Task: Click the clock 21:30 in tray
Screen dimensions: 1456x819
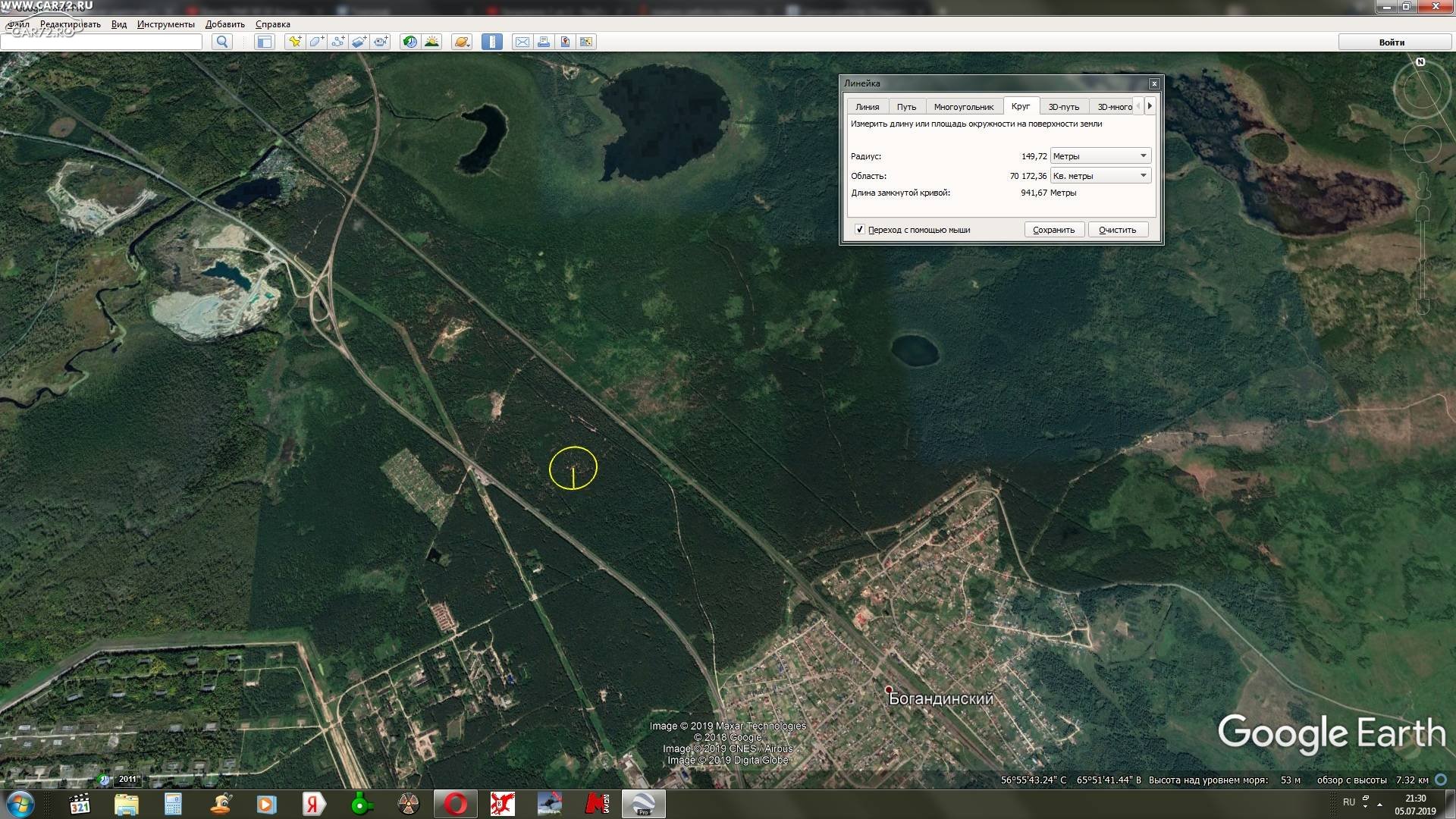Action: click(1415, 799)
